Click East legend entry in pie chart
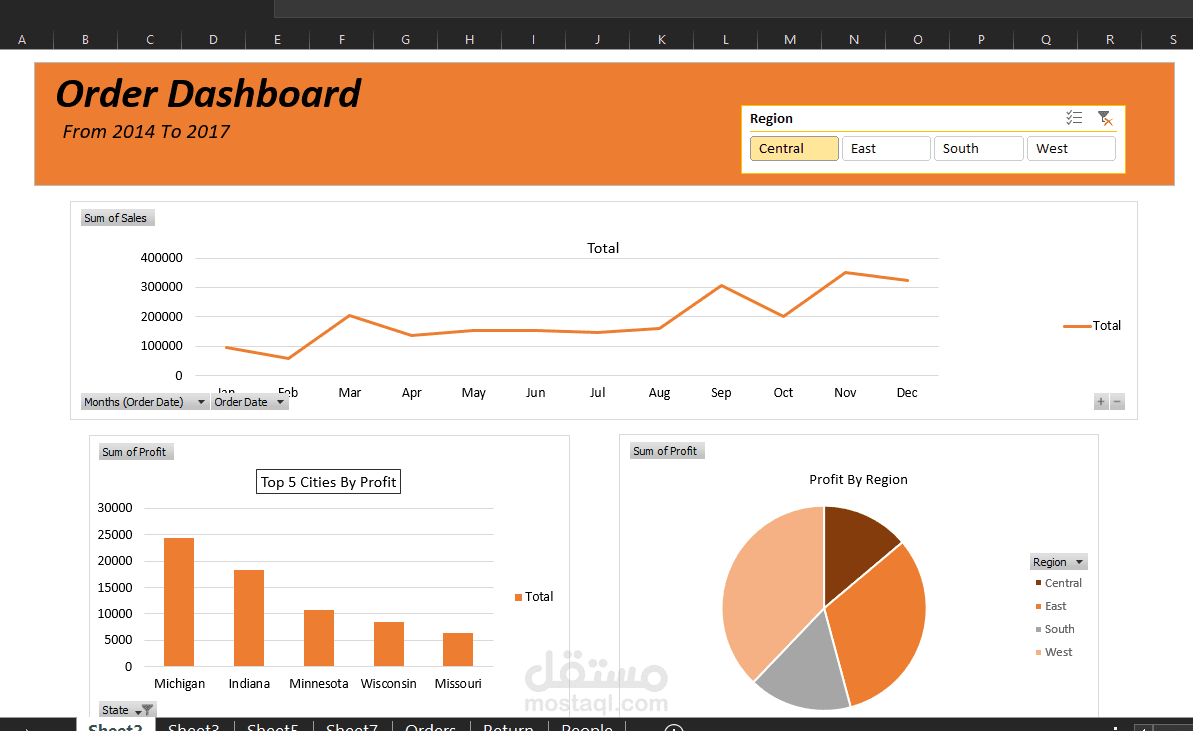1193x731 pixels. (1051, 606)
